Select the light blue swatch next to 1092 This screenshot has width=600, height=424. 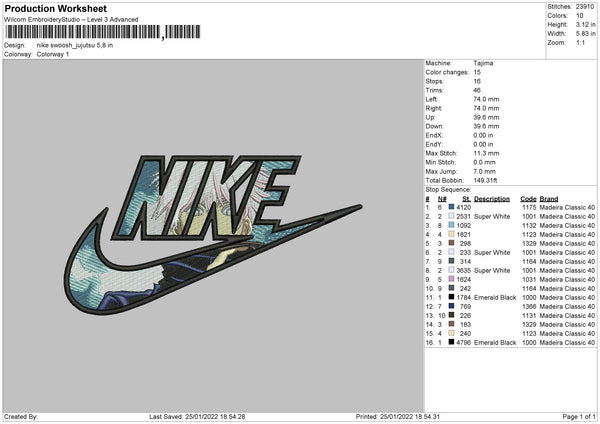click(x=452, y=225)
